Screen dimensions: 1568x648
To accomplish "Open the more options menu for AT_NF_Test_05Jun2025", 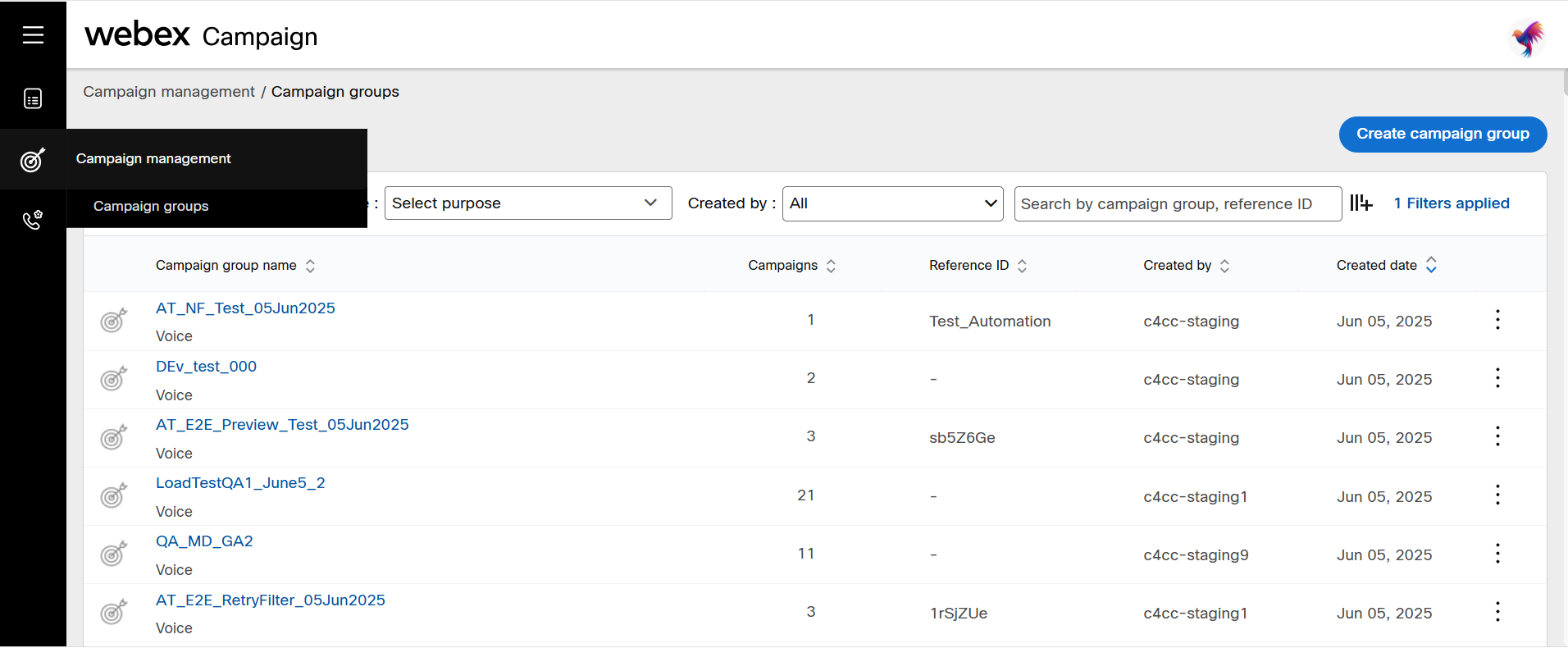I will click(x=1497, y=320).
